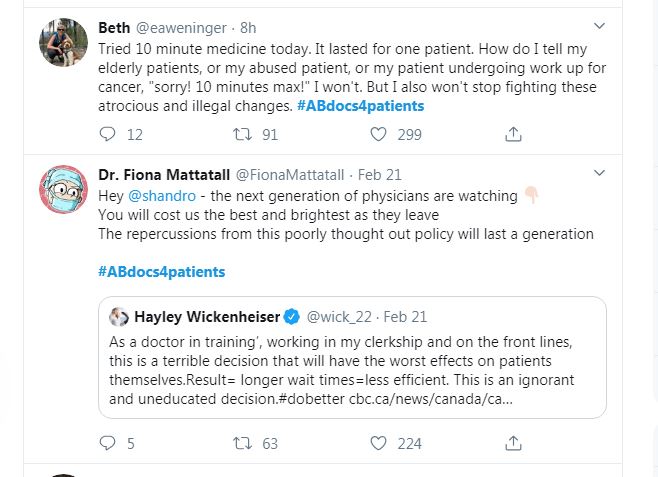The height and width of the screenshot is (477, 658).
Task: Share Dr. Fiona Mattatall's tweet
Action: click(513, 443)
